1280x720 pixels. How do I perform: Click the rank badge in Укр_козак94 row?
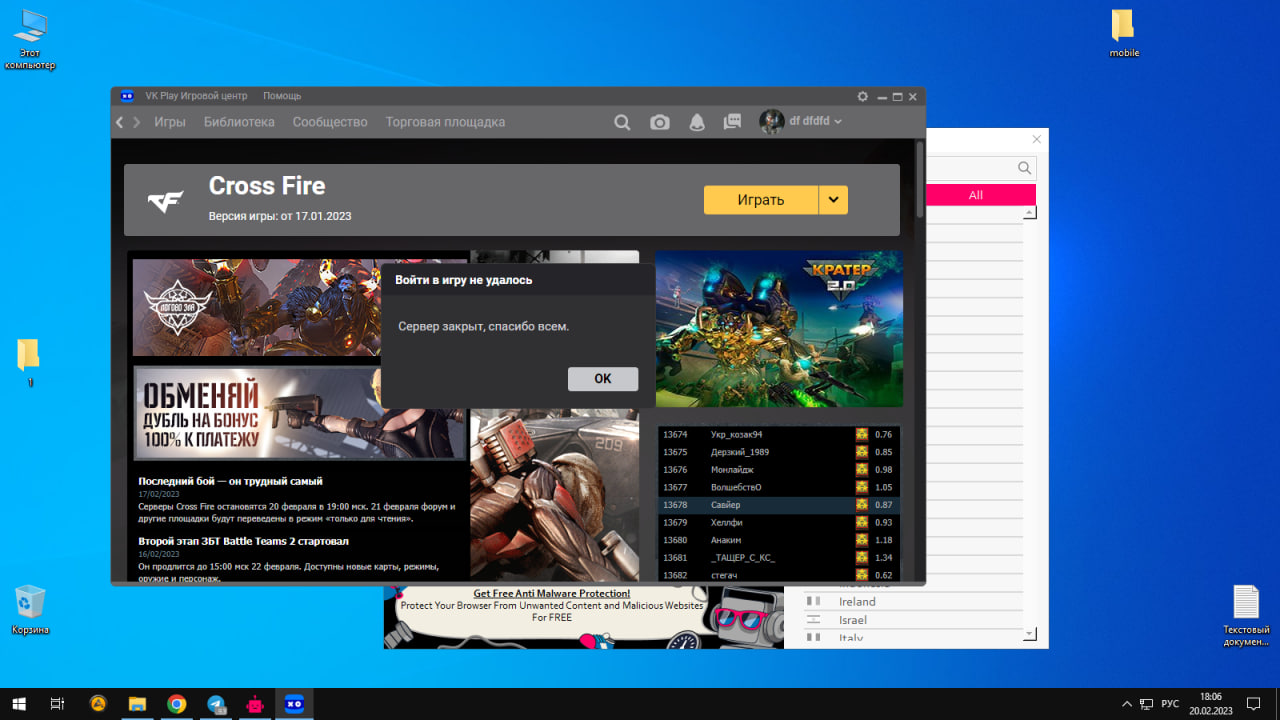point(861,434)
